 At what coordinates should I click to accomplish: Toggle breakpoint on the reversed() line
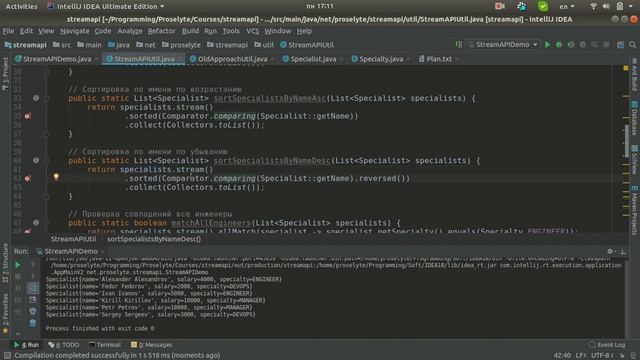[27, 178]
